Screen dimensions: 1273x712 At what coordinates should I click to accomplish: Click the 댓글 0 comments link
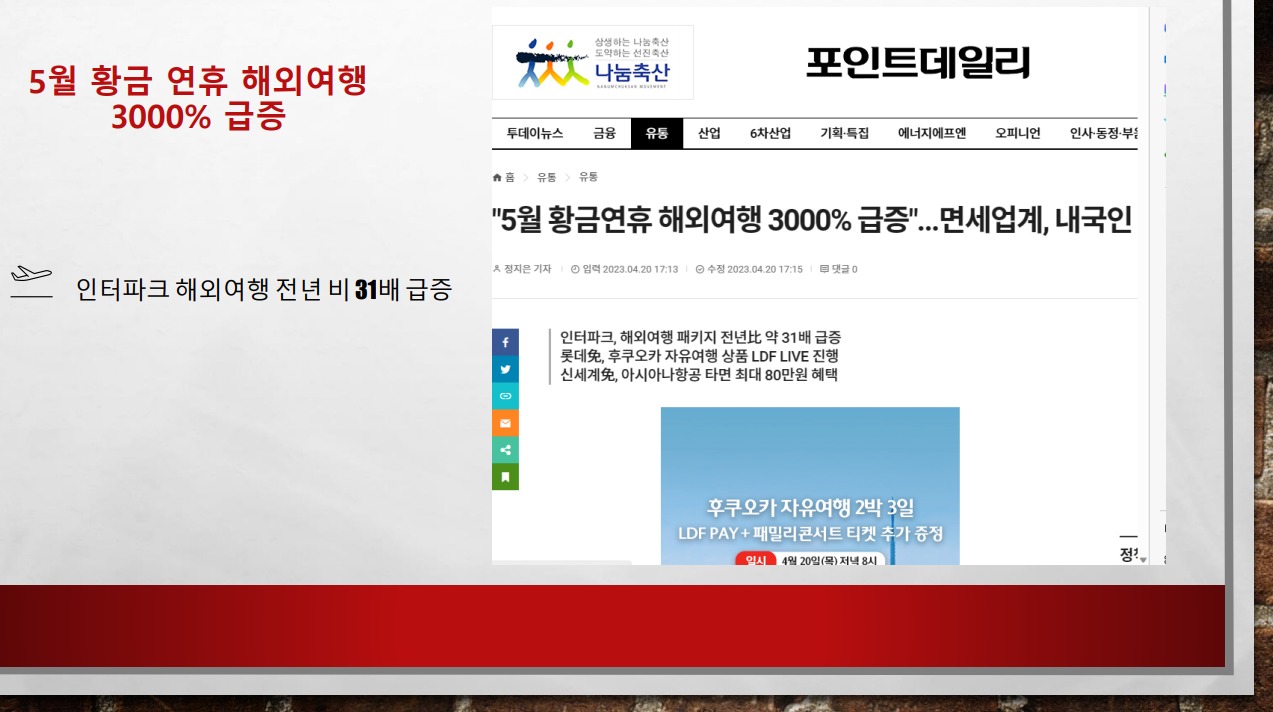click(838, 269)
